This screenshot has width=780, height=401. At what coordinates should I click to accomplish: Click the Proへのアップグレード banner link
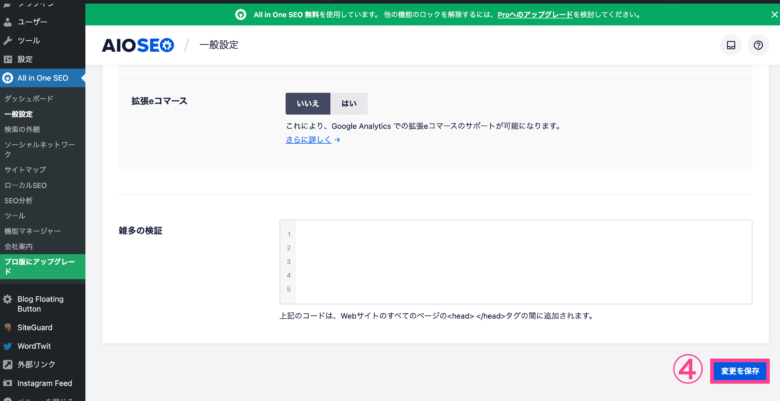pyautogui.click(x=535, y=15)
